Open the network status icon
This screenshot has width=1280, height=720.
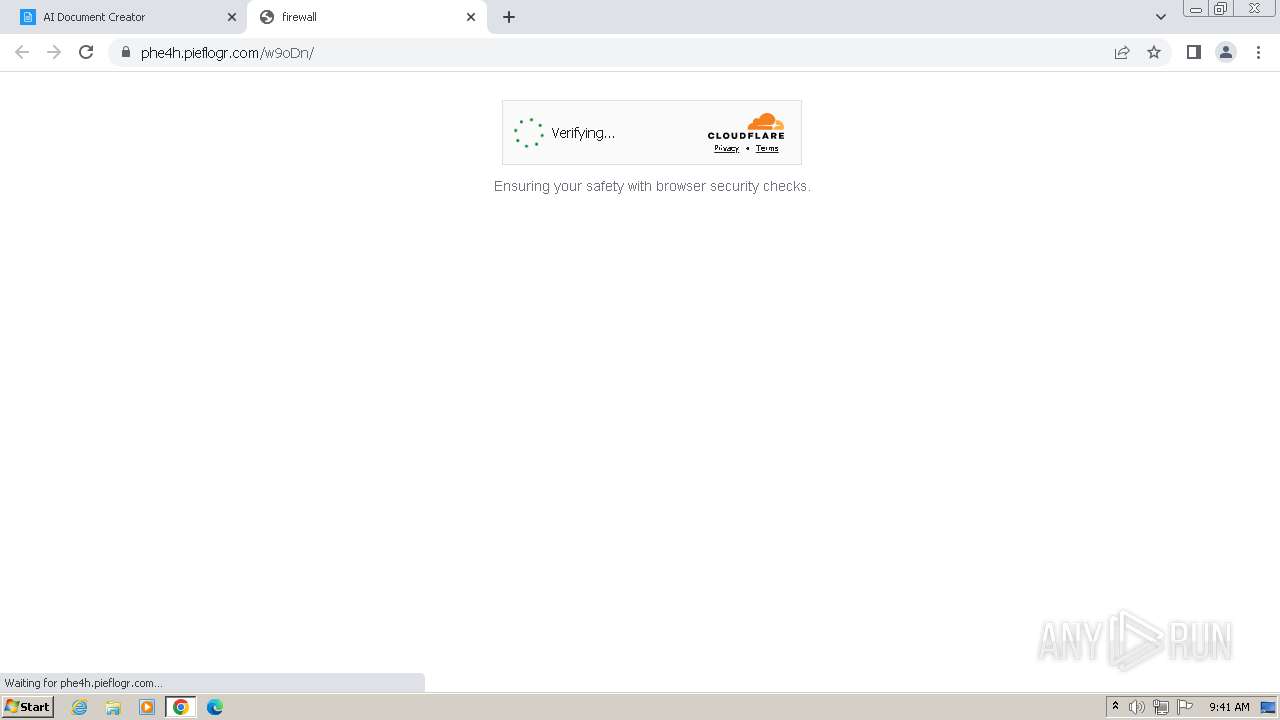tap(1161, 707)
